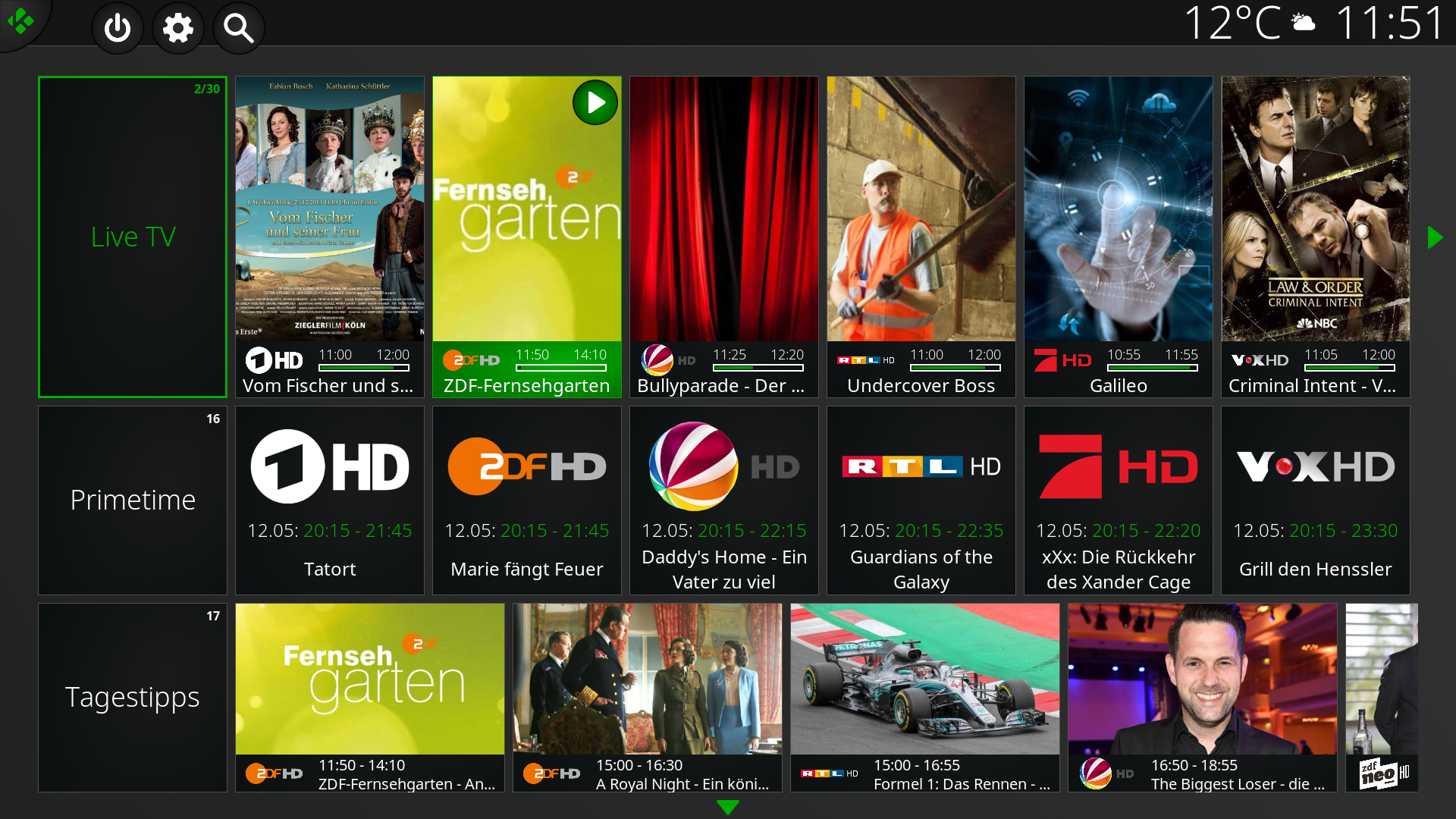The width and height of the screenshot is (1456, 819).
Task: Click ZDF HD logo next to Tagestipps Fernsehgarten
Action: coord(274,773)
